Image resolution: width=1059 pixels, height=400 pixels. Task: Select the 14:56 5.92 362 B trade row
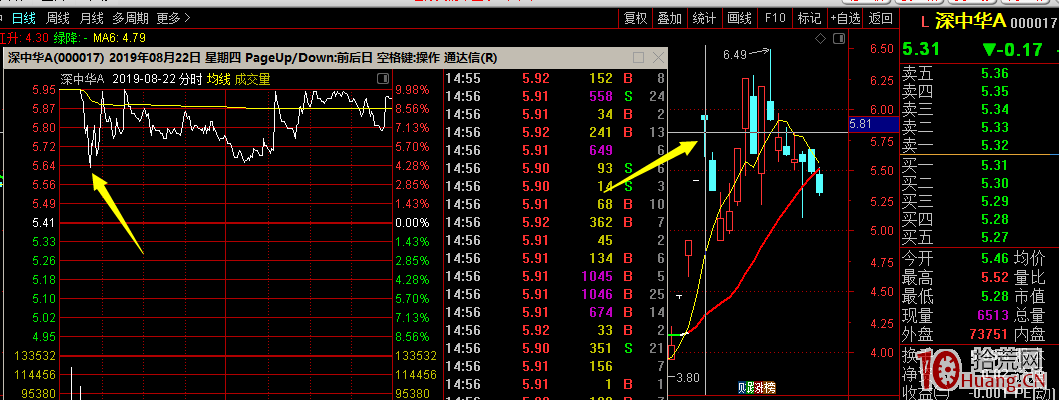point(555,222)
